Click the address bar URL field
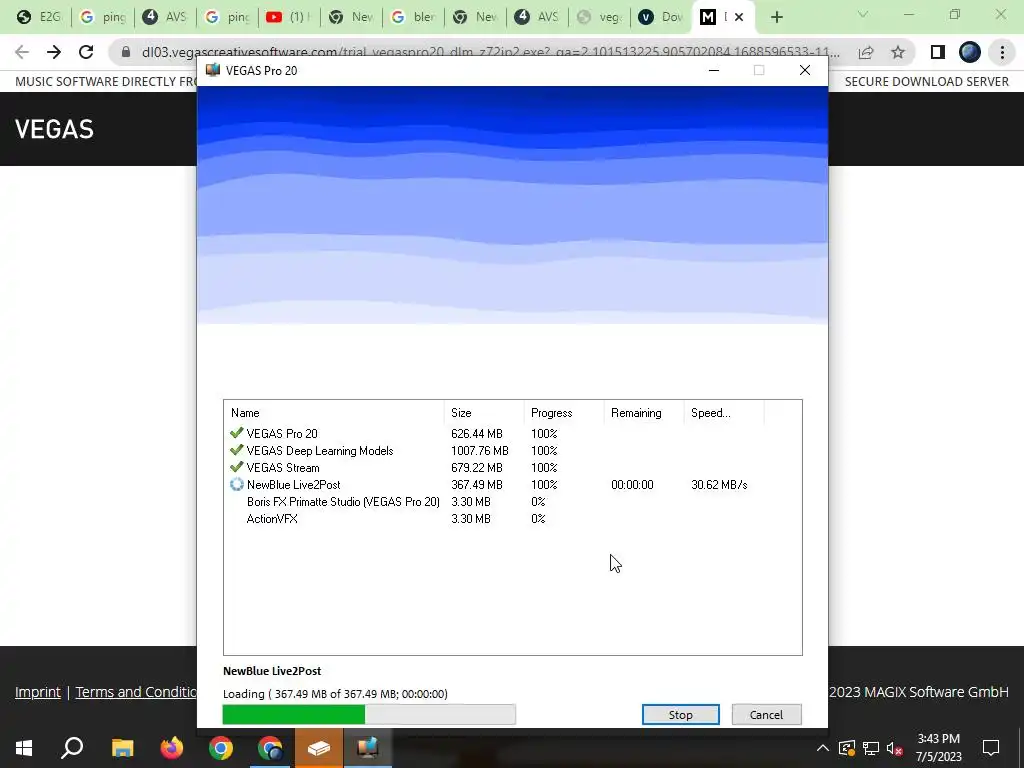 coord(490,52)
